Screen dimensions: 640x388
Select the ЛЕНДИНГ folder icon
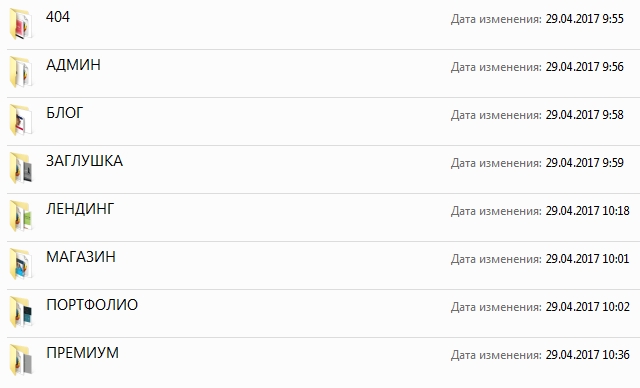click(x=20, y=216)
